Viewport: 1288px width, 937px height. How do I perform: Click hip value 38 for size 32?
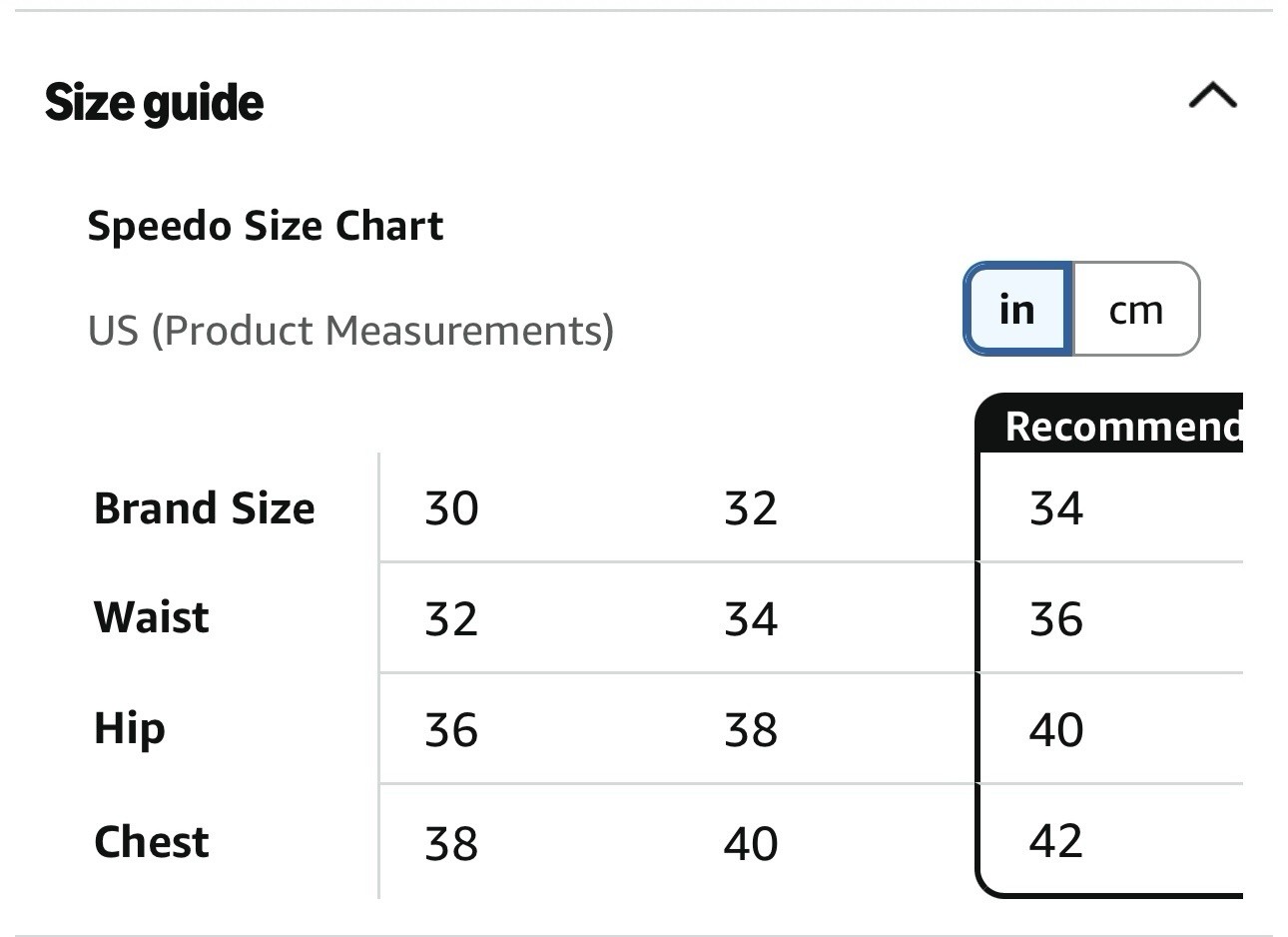coord(751,730)
